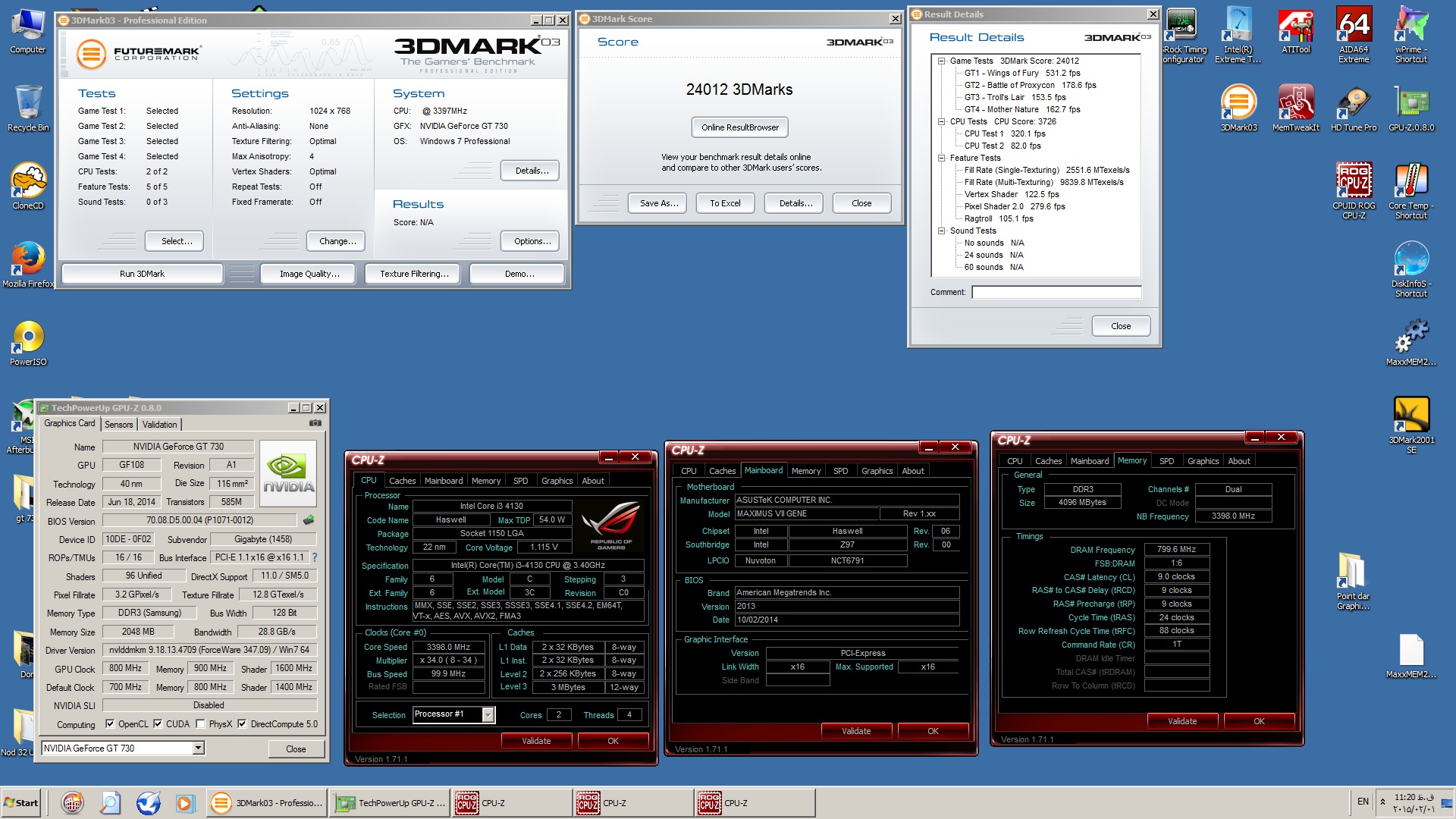
Task: Switch to Sensors tab in GPU-Z
Action: click(118, 425)
